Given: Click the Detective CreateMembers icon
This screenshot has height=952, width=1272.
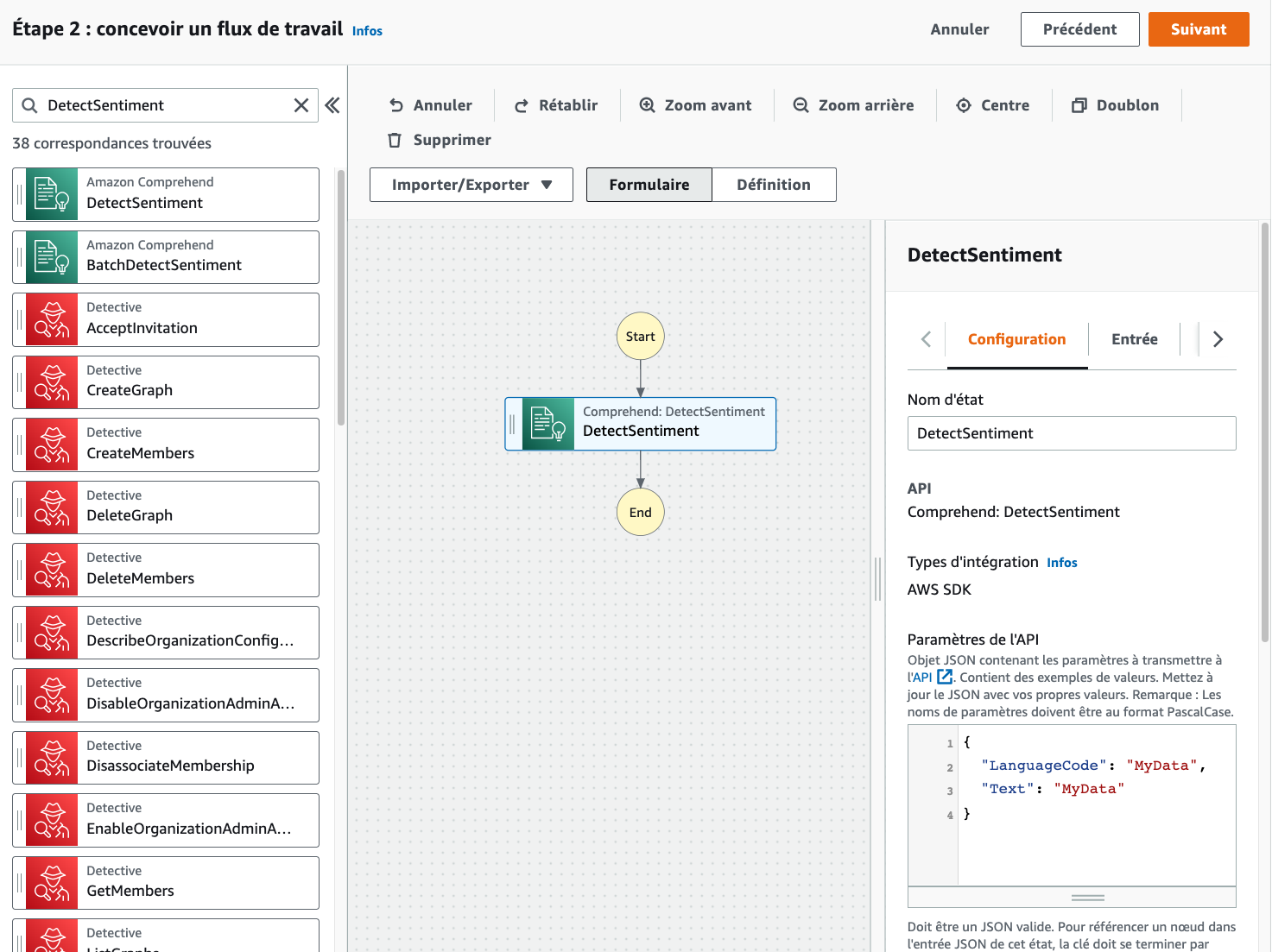Looking at the screenshot, I should point(52,445).
